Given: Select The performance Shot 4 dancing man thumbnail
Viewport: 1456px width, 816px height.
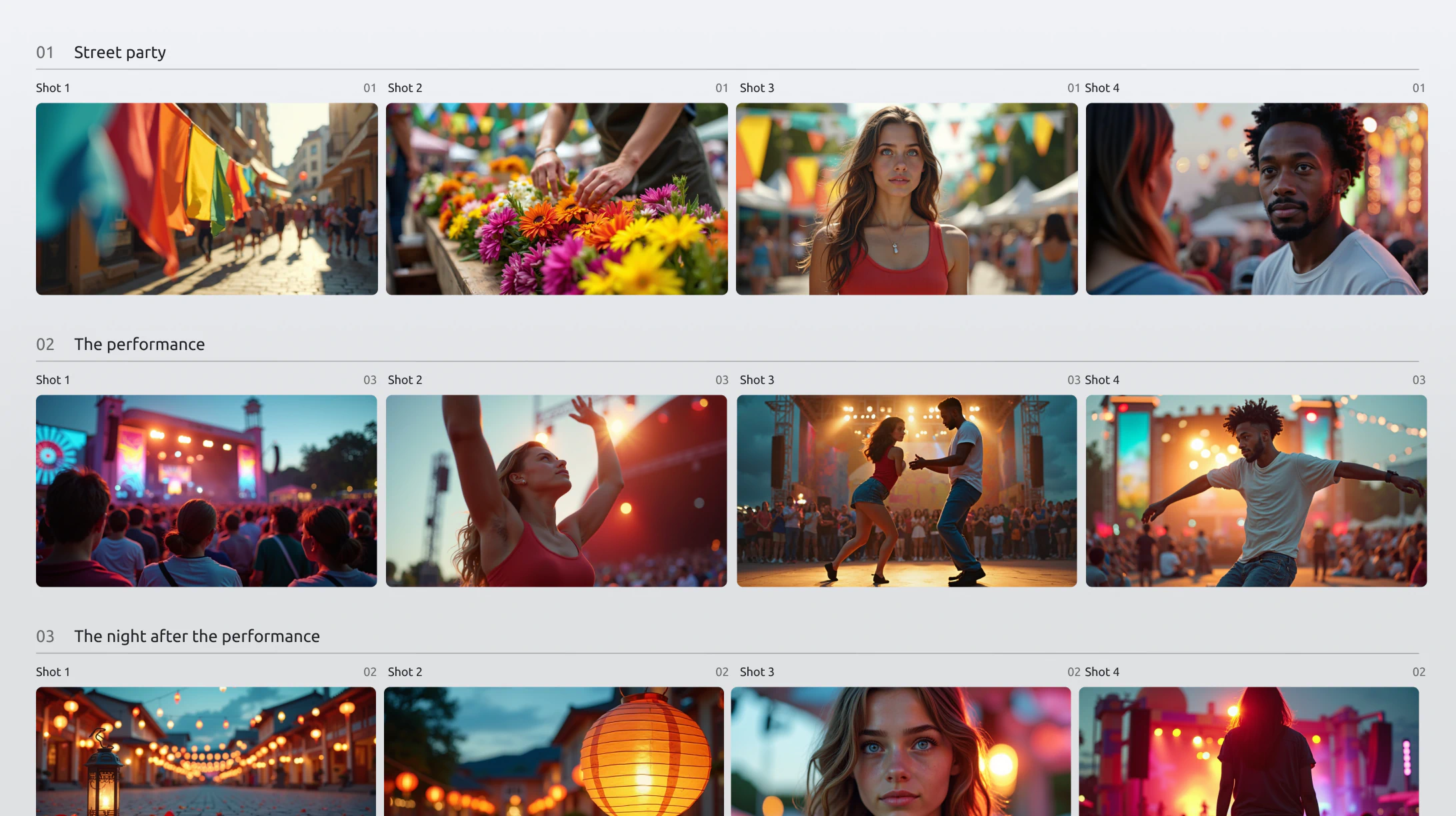Looking at the screenshot, I should tap(1257, 491).
